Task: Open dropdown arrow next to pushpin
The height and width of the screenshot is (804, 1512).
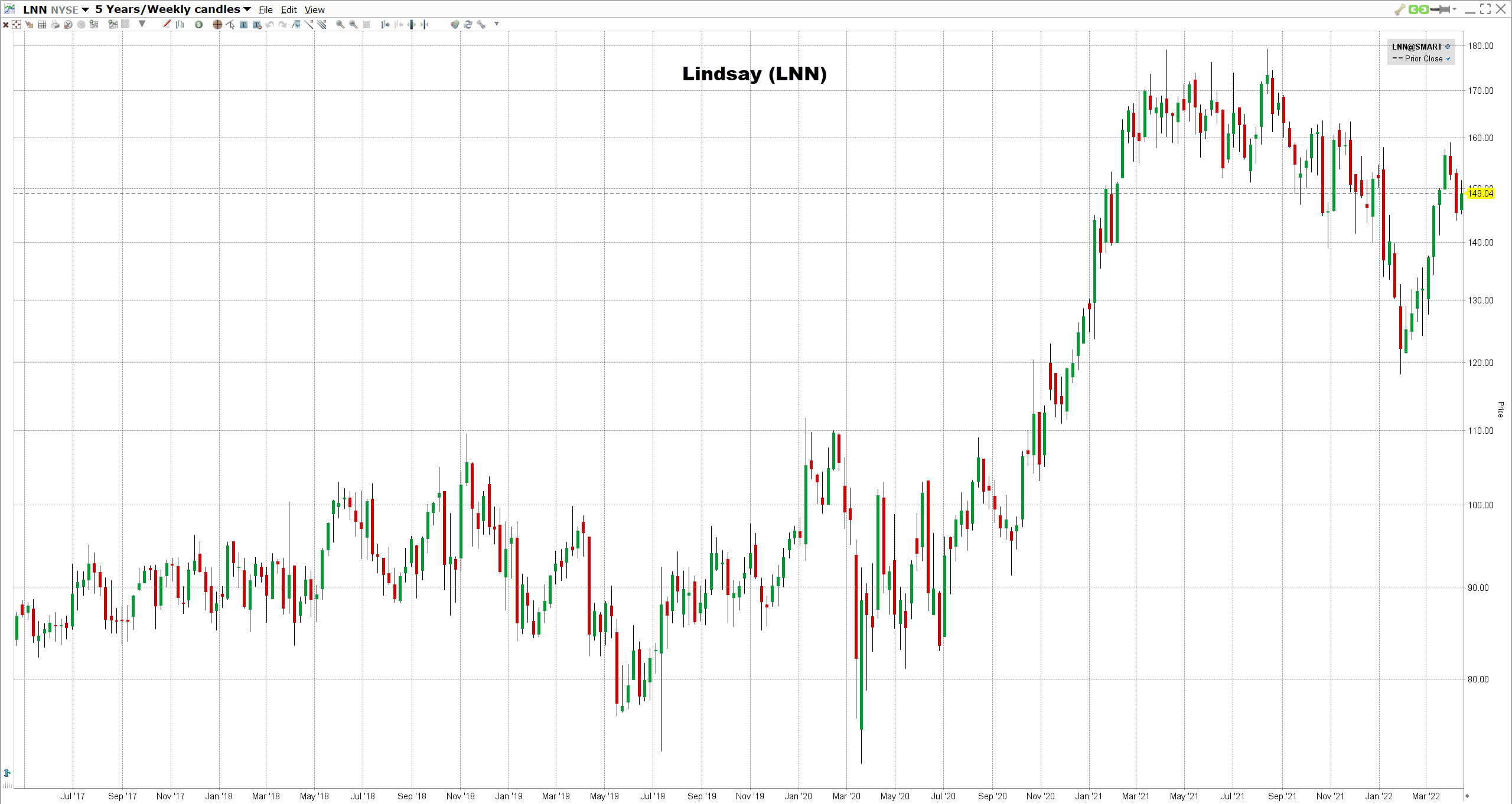Action: [1454, 9]
